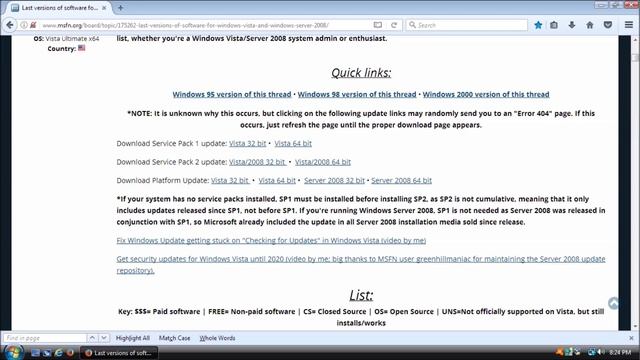This screenshot has height=360, width=640.
Task: Reload the current page
Action: pyautogui.click(x=394, y=25)
